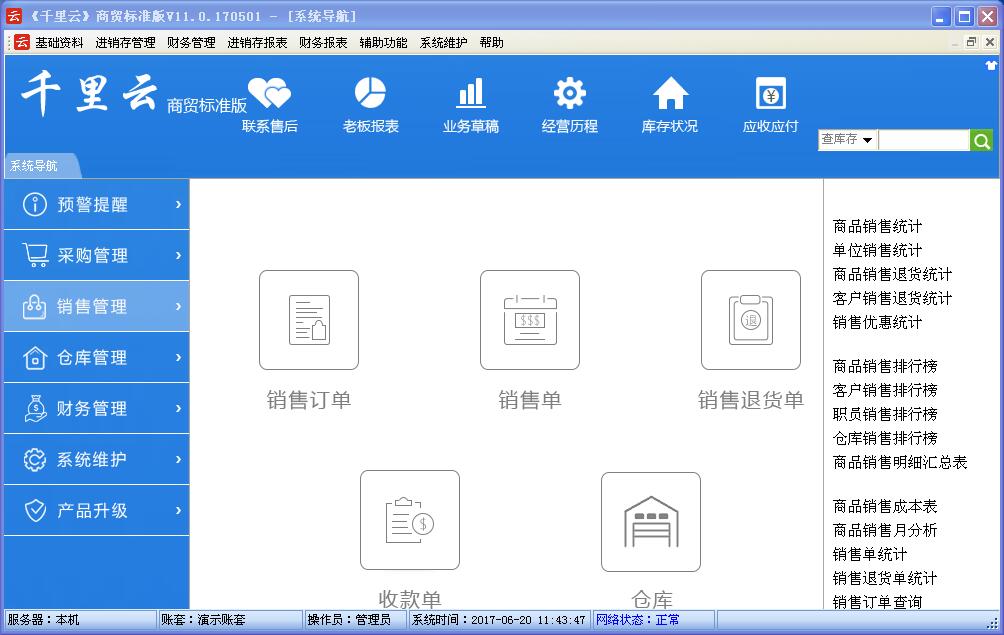Screen dimensions: 1004x635
Task: Expand the 预警提醒 sidebar section
Action: [x=96, y=205]
